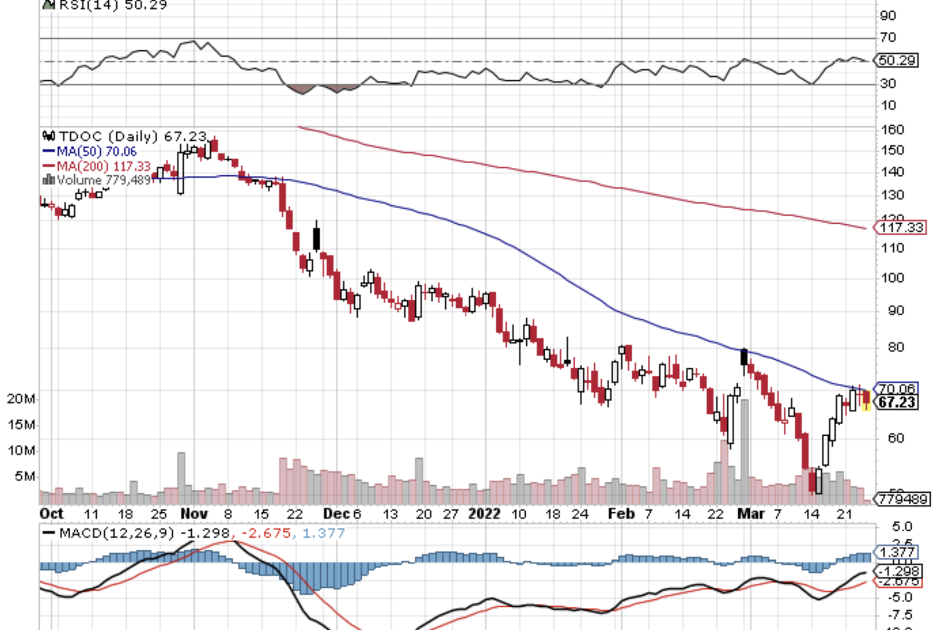Click the MACD black legend line marker

tap(48, 534)
